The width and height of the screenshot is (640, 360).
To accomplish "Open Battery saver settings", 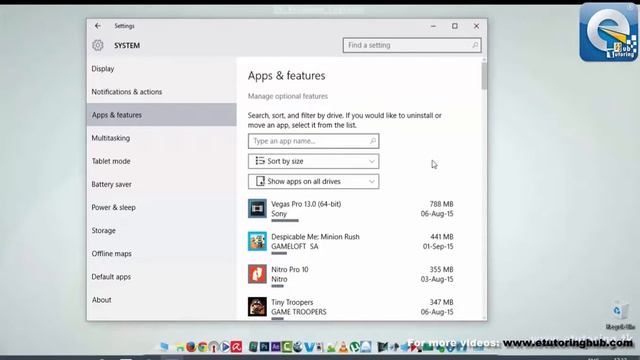I will coord(161,184).
